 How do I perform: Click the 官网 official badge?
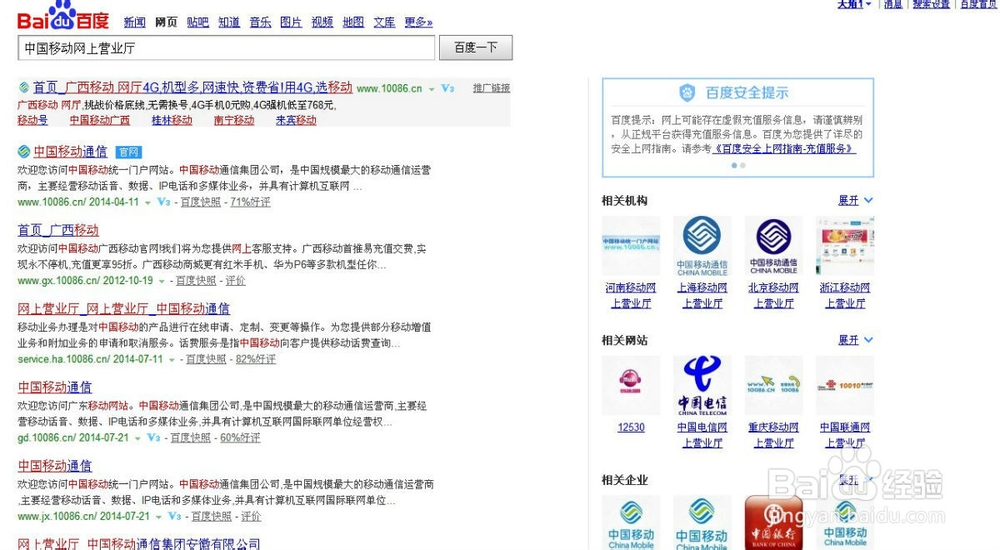pyautogui.click(x=129, y=152)
